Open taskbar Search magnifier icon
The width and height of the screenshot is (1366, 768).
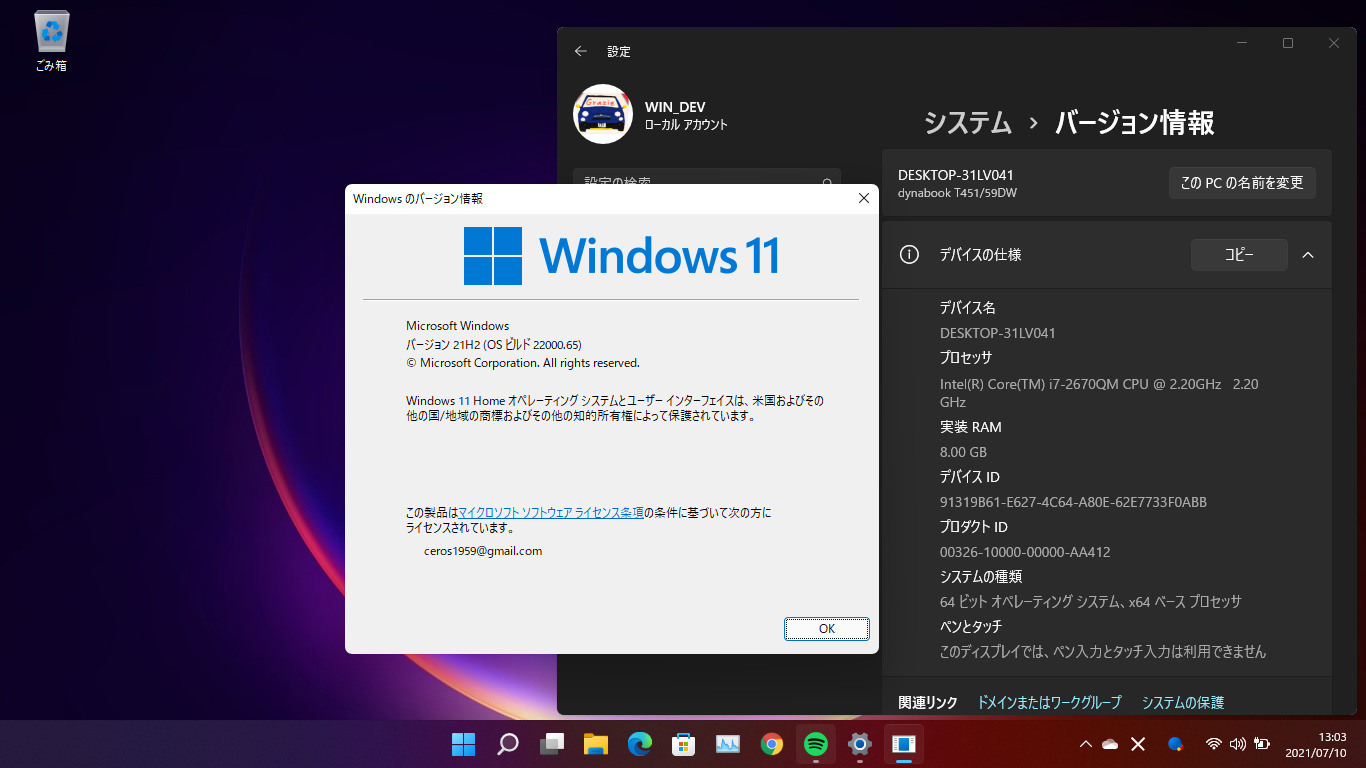pyautogui.click(x=508, y=744)
